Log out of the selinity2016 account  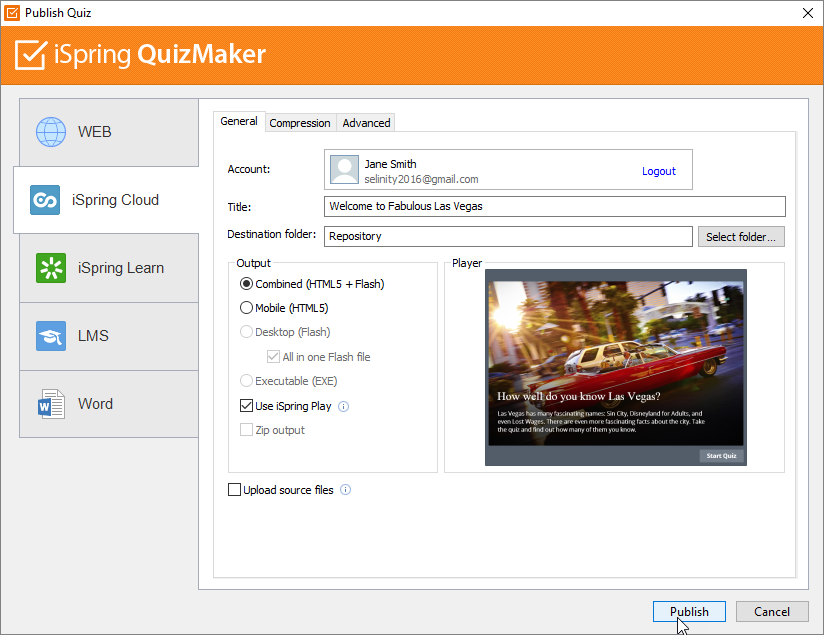tap(659, 171)
